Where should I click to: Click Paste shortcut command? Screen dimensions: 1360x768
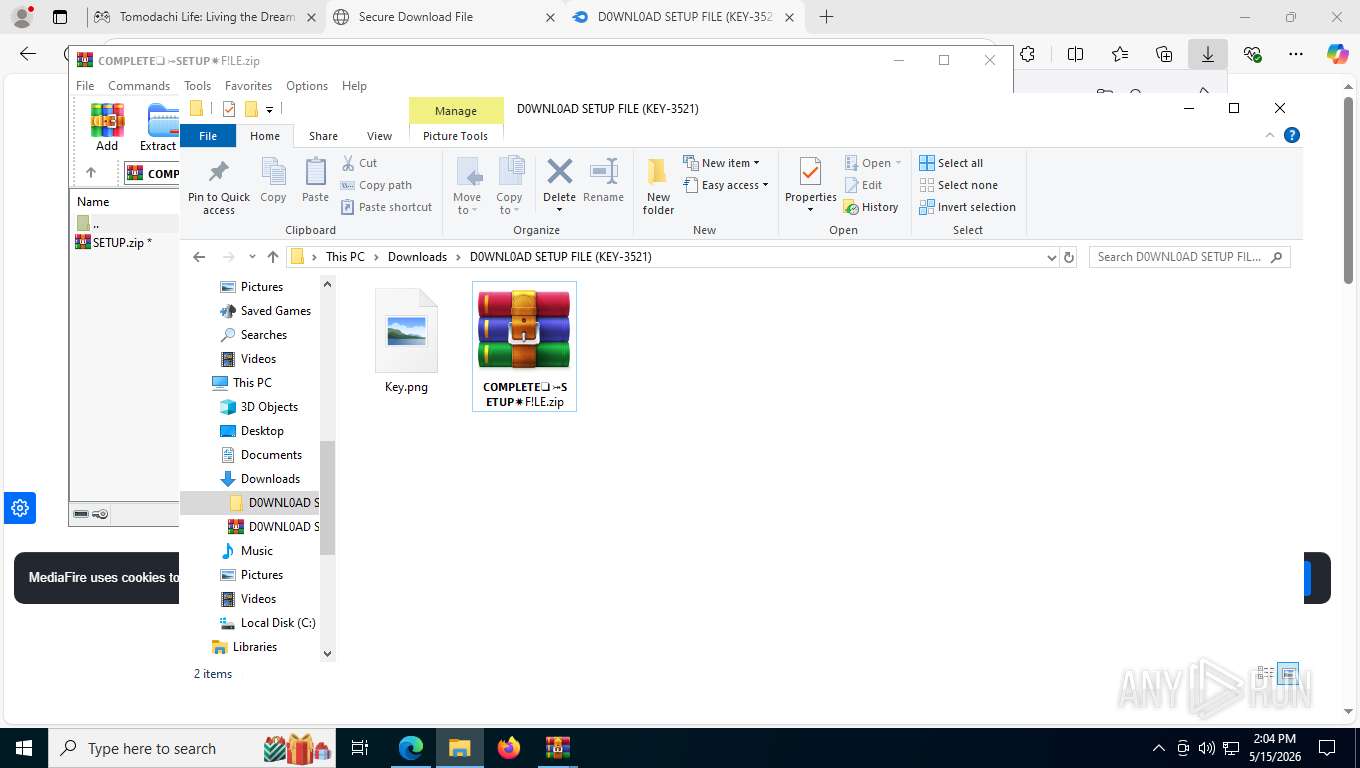point(386,207)
